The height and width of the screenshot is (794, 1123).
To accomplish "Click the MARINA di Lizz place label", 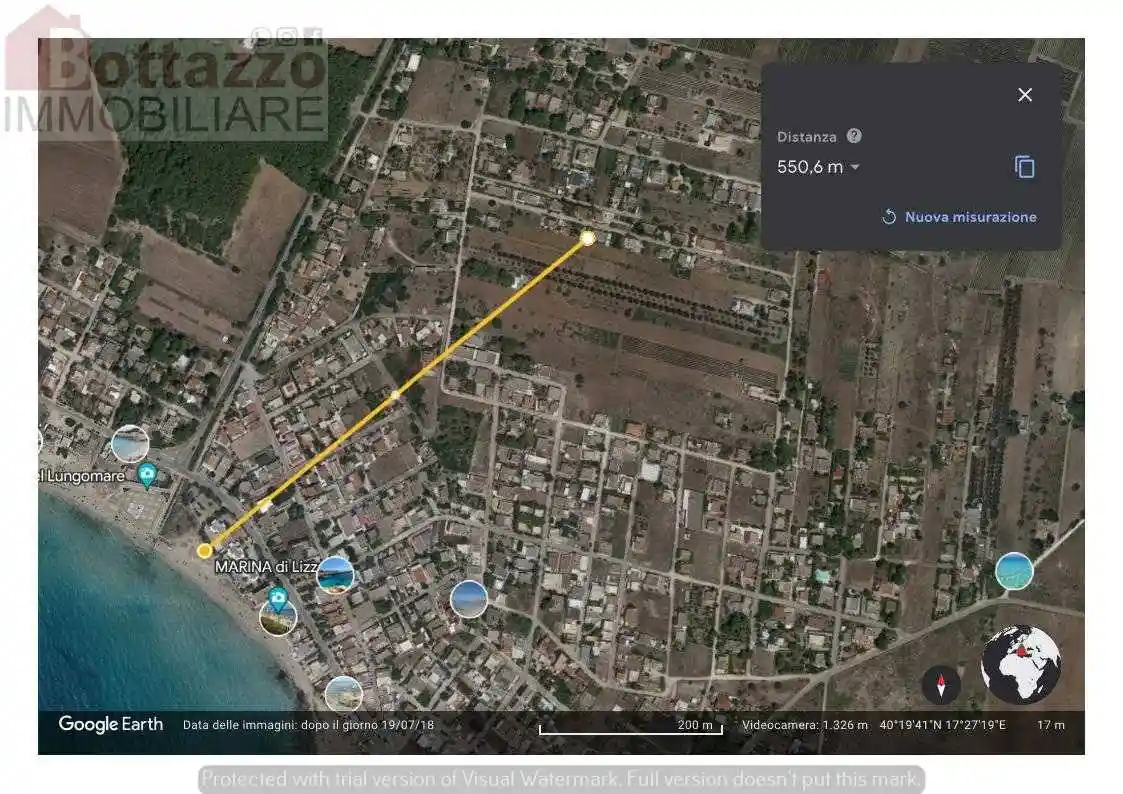I will click(266, 567).
